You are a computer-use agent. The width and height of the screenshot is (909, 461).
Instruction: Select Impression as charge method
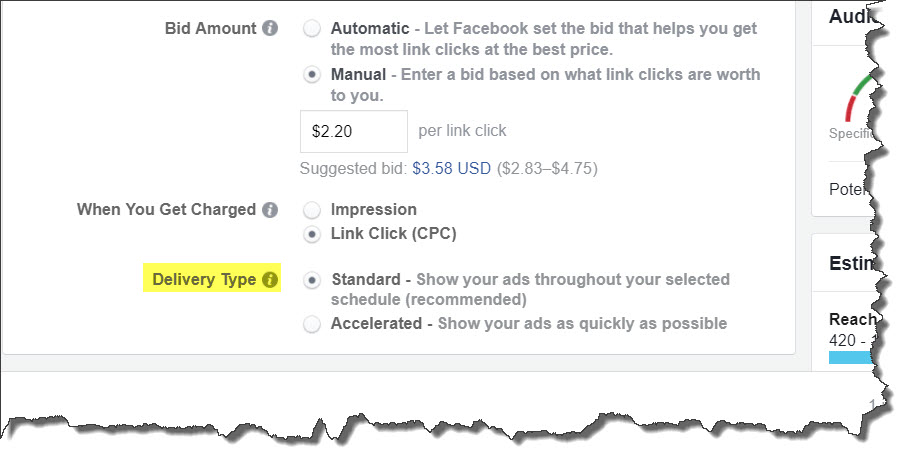(312, 210)
